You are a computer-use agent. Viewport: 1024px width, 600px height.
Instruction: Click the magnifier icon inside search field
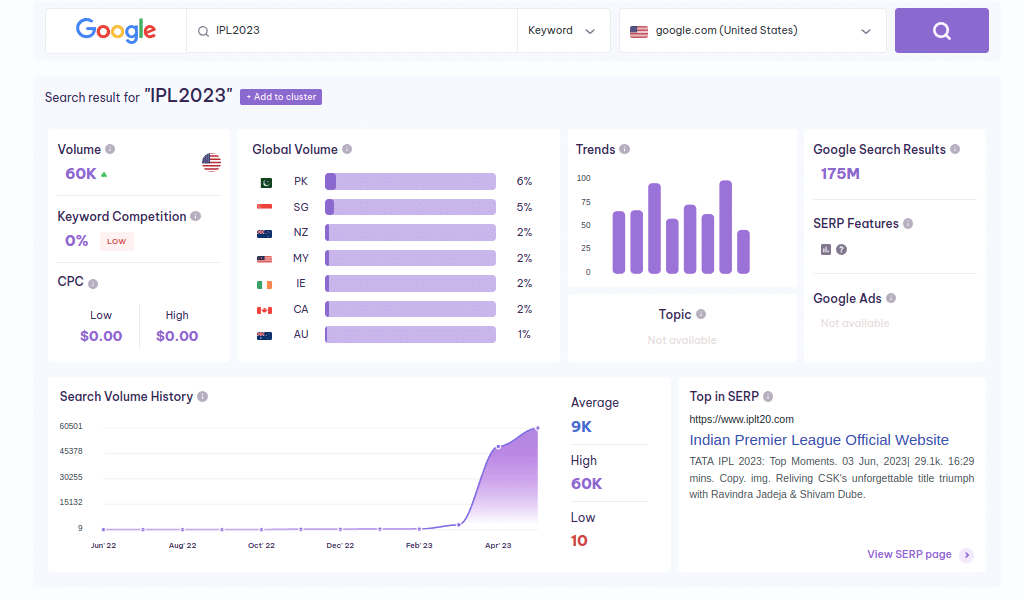pos(203,31)
